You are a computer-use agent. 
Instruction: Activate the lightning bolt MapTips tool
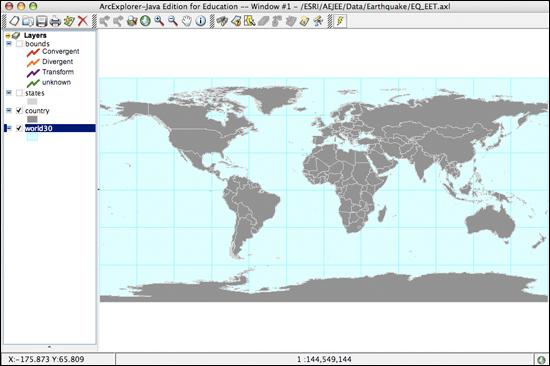pyautogui.click(x=340, y=21)
